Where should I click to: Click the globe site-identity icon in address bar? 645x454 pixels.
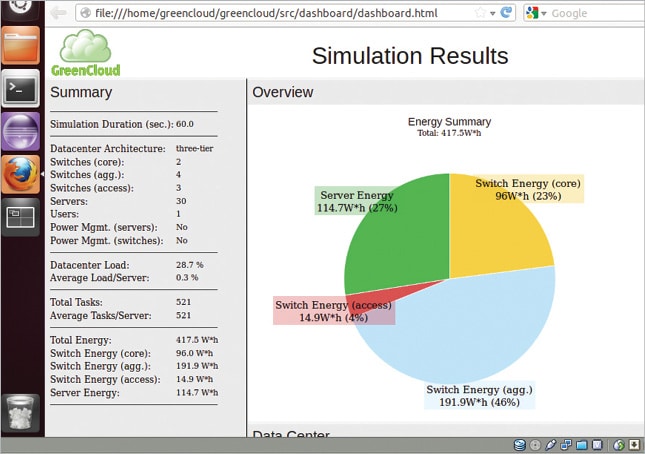86,13
